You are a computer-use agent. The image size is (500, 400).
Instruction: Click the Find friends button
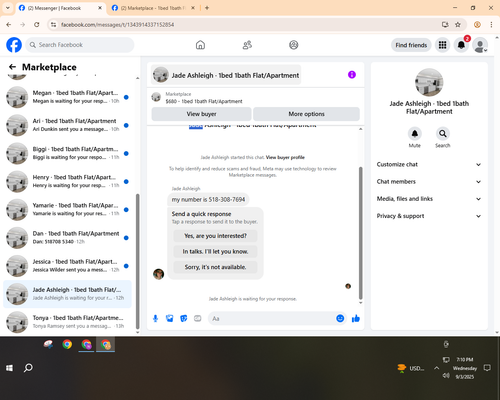411,45
